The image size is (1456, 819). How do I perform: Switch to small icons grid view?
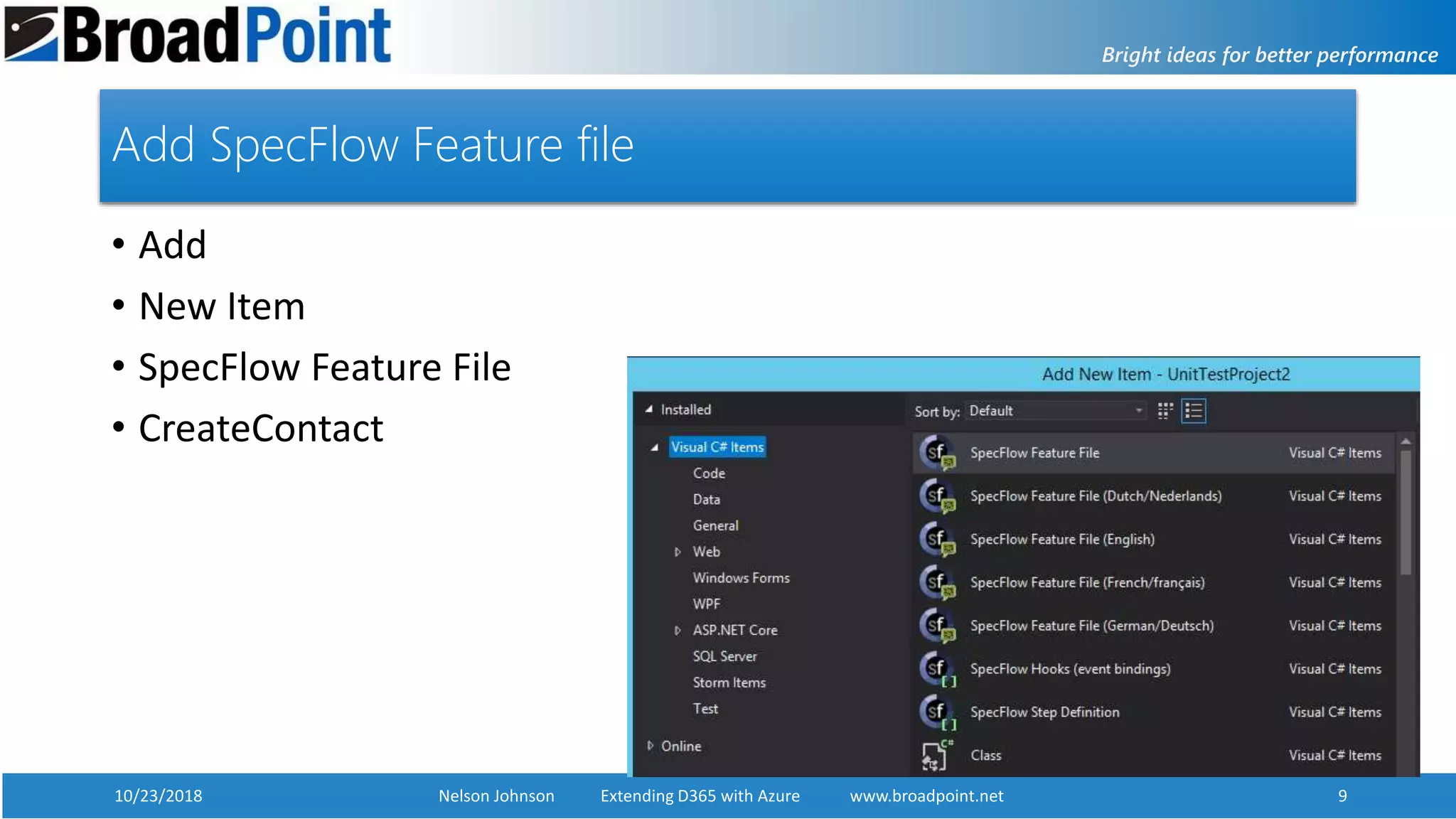tap(1165, 411)
